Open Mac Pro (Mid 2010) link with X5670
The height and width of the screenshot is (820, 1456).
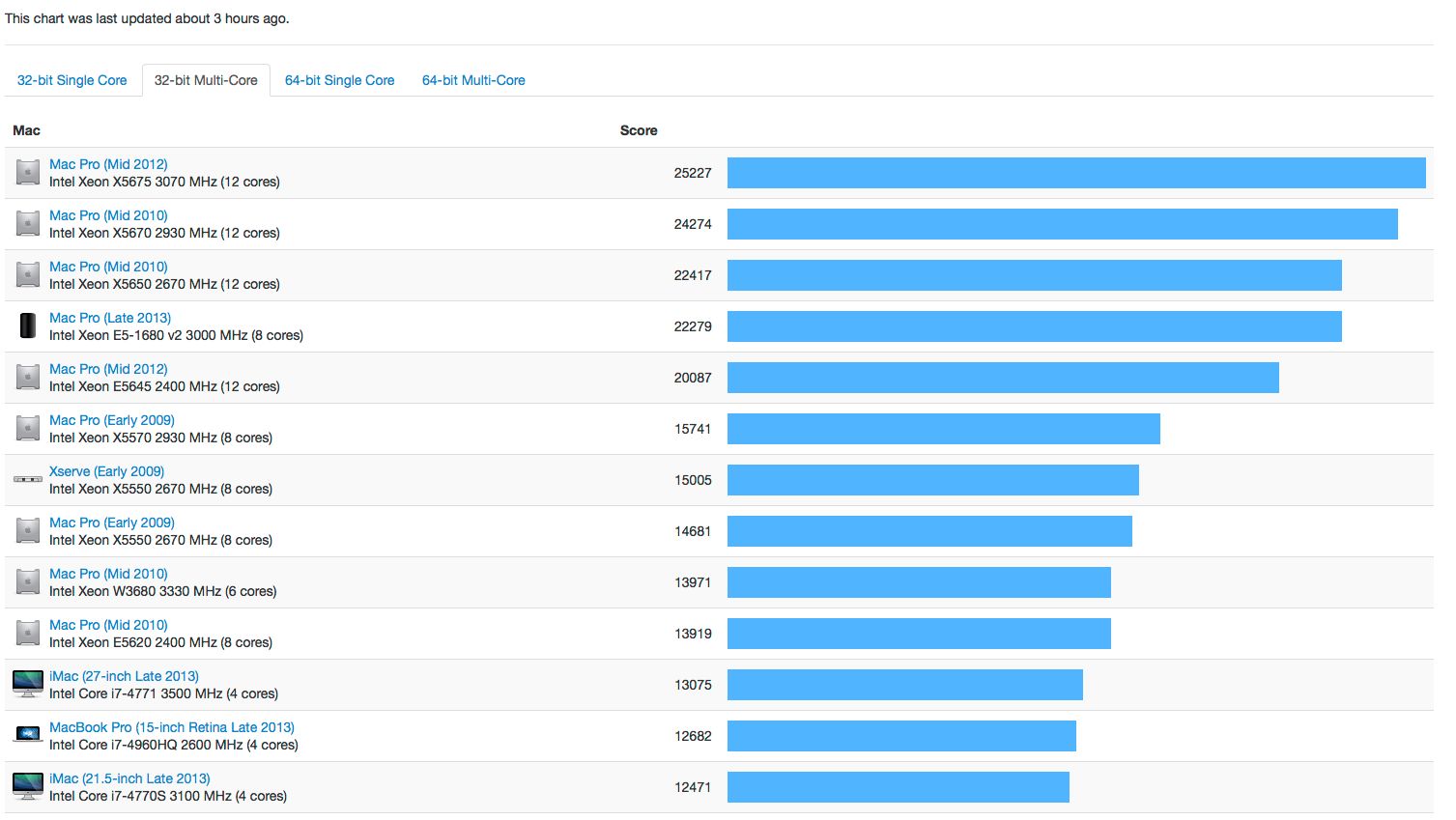[x=108, y=215]
